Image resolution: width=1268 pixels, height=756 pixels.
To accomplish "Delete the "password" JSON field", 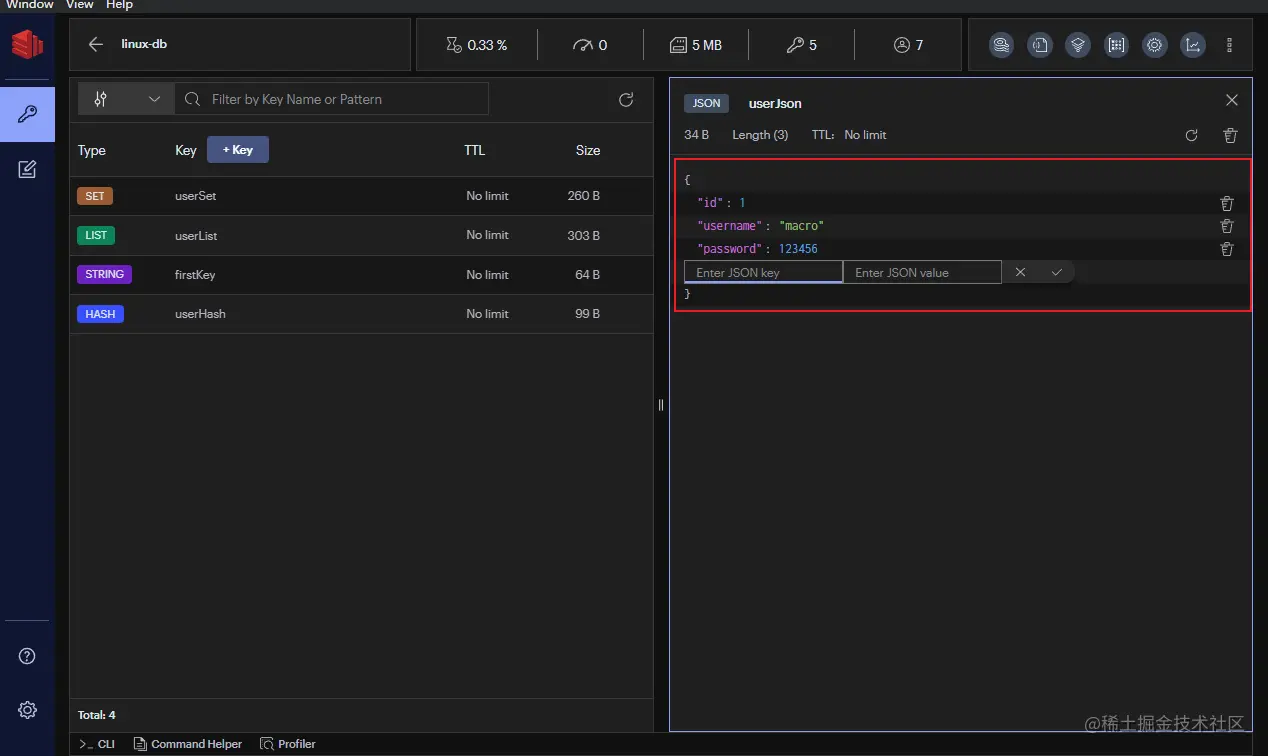I will [x=1227, y=249].
